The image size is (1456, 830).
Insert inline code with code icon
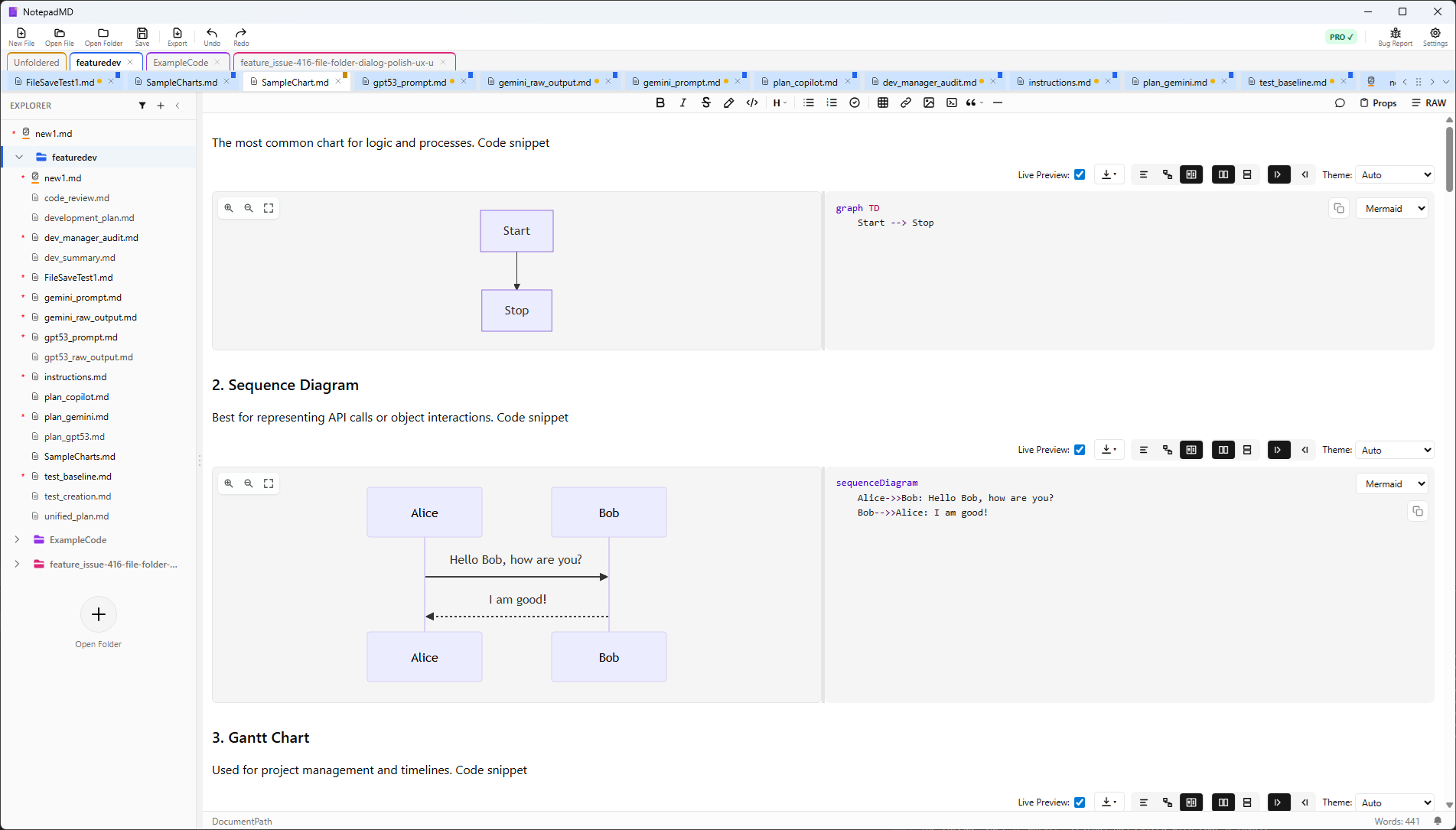pyautogui.click(x=752, y=103)
